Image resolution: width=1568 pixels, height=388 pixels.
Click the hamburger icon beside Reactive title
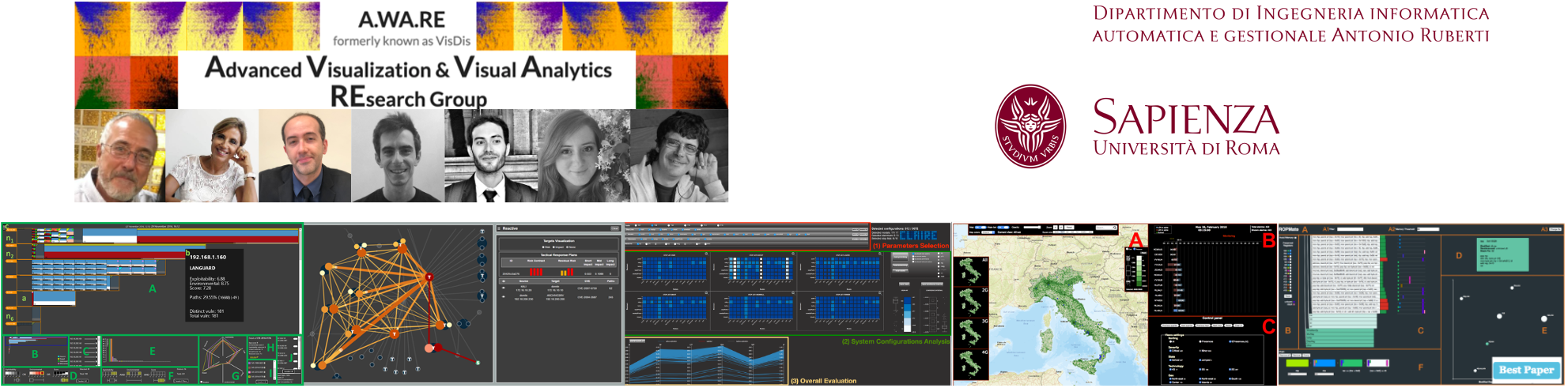501,228
